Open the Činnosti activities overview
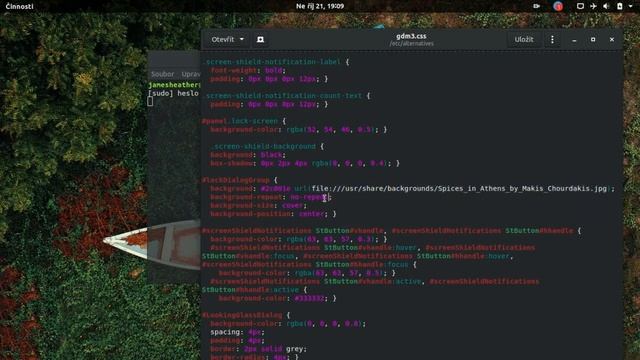Image resolution: width=640 pixels, height=360 pixels. 20,6
